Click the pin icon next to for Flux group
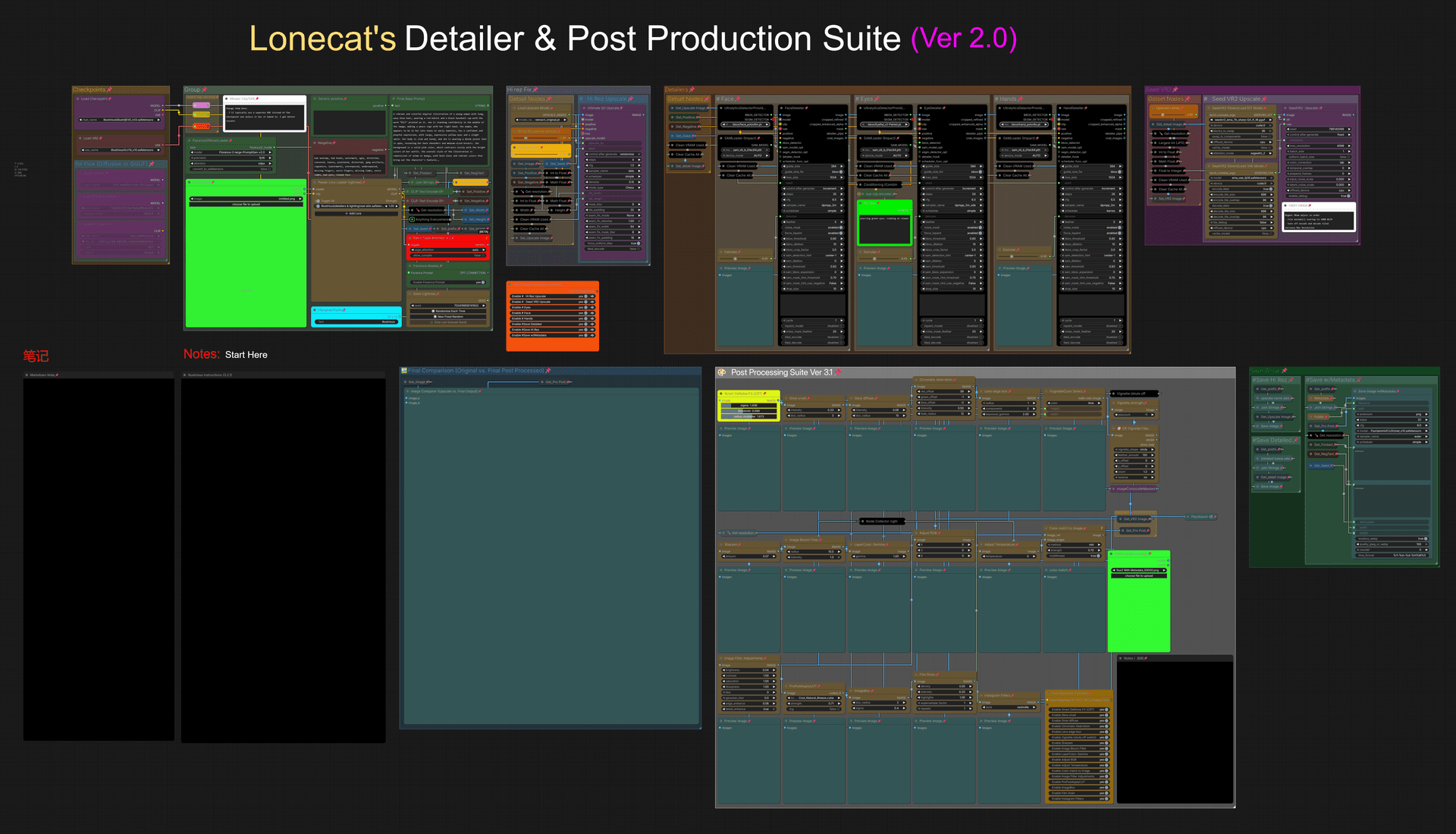Screen dimensions: 1456x834 152,164
